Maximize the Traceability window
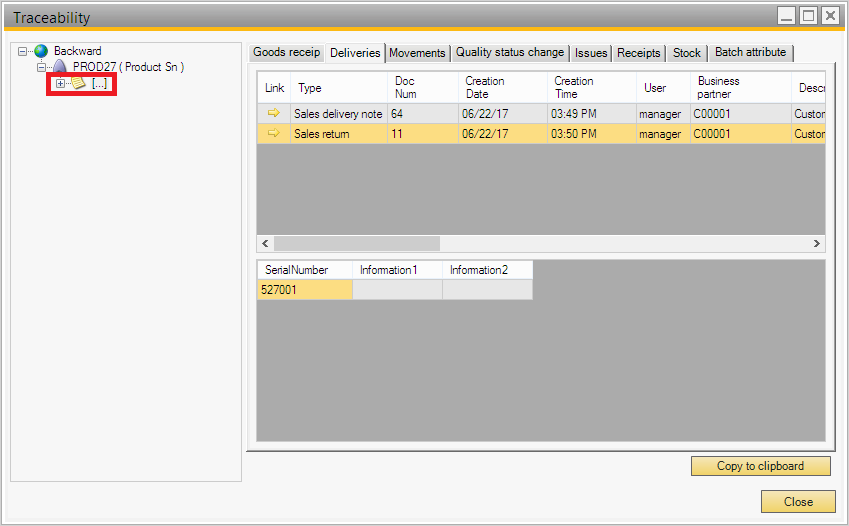The width and height of the screenshot is (849, 526). tap(807, 15)
